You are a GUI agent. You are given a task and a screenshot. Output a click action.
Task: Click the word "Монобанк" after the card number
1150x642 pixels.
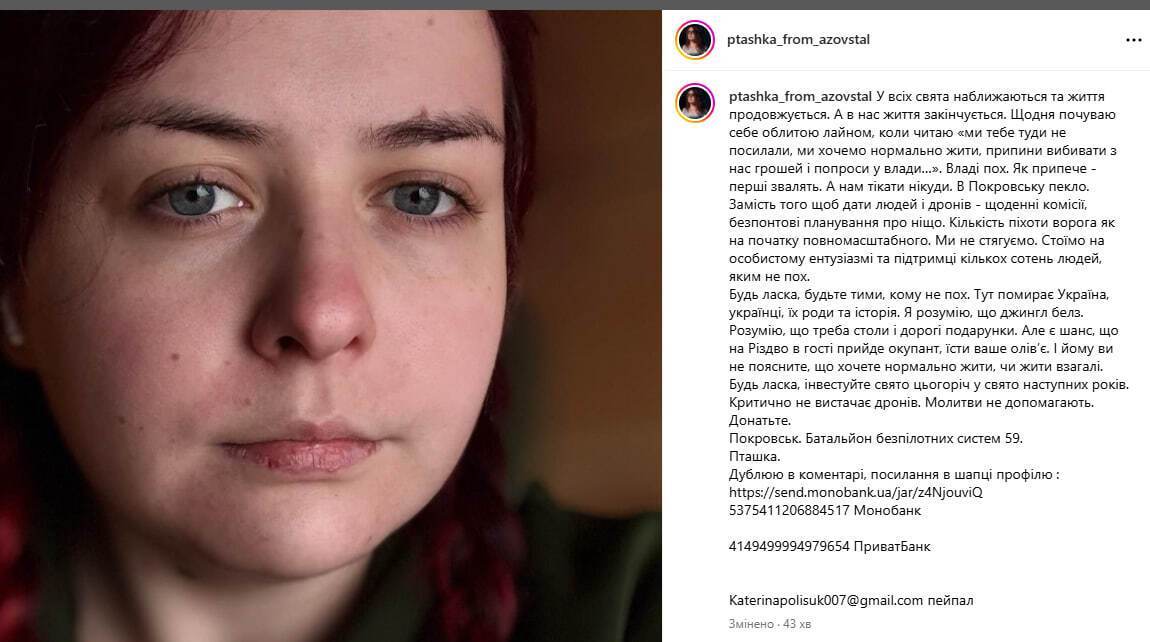(x=887, y=510)
